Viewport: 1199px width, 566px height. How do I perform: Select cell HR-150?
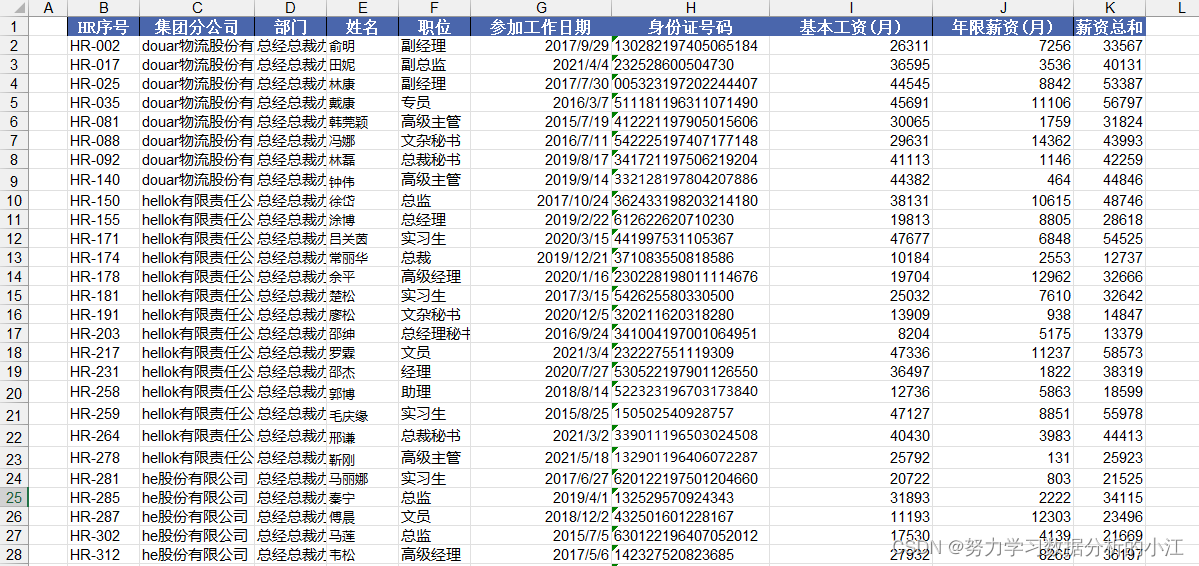click(x=103, y=200)
